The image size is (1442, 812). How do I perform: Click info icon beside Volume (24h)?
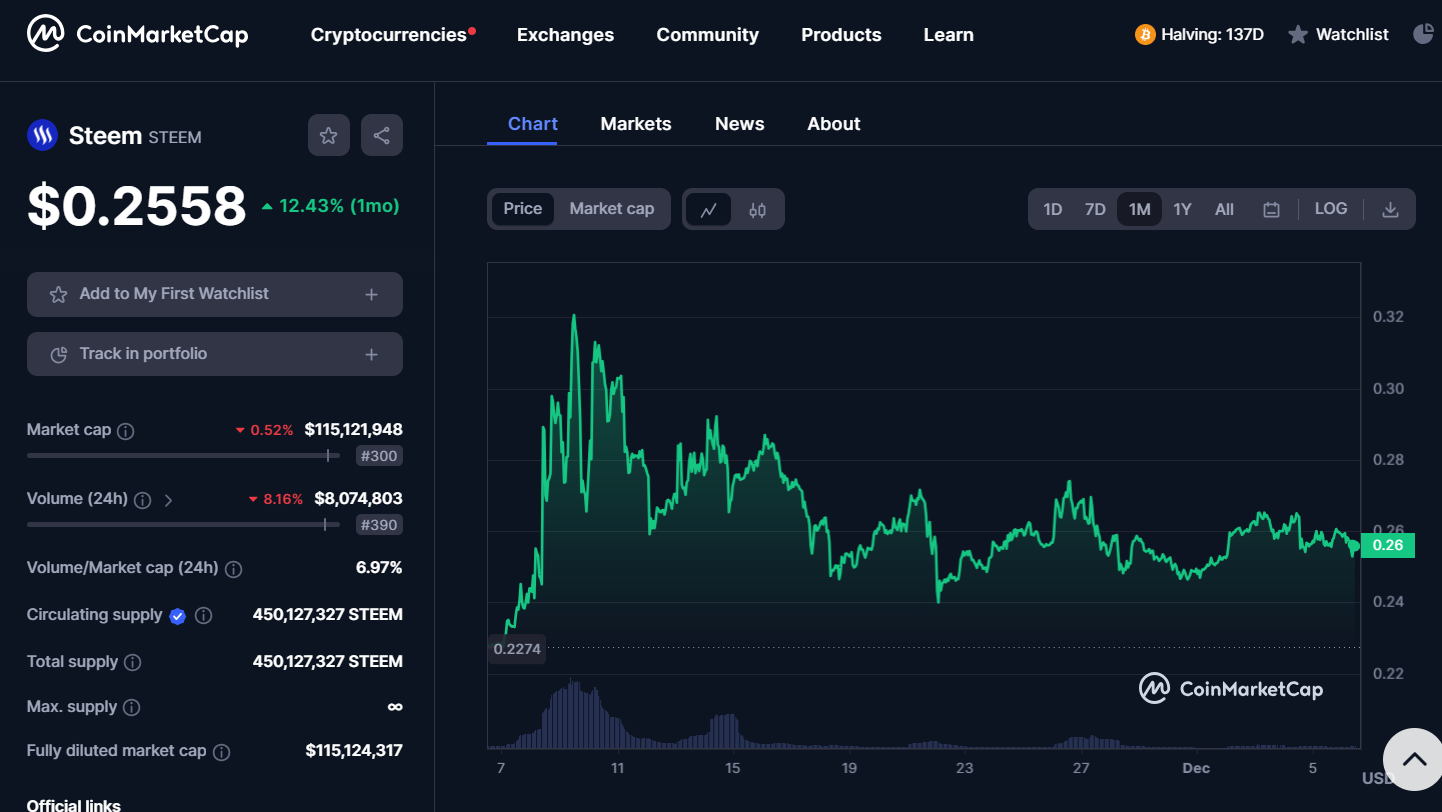[143, 500]
